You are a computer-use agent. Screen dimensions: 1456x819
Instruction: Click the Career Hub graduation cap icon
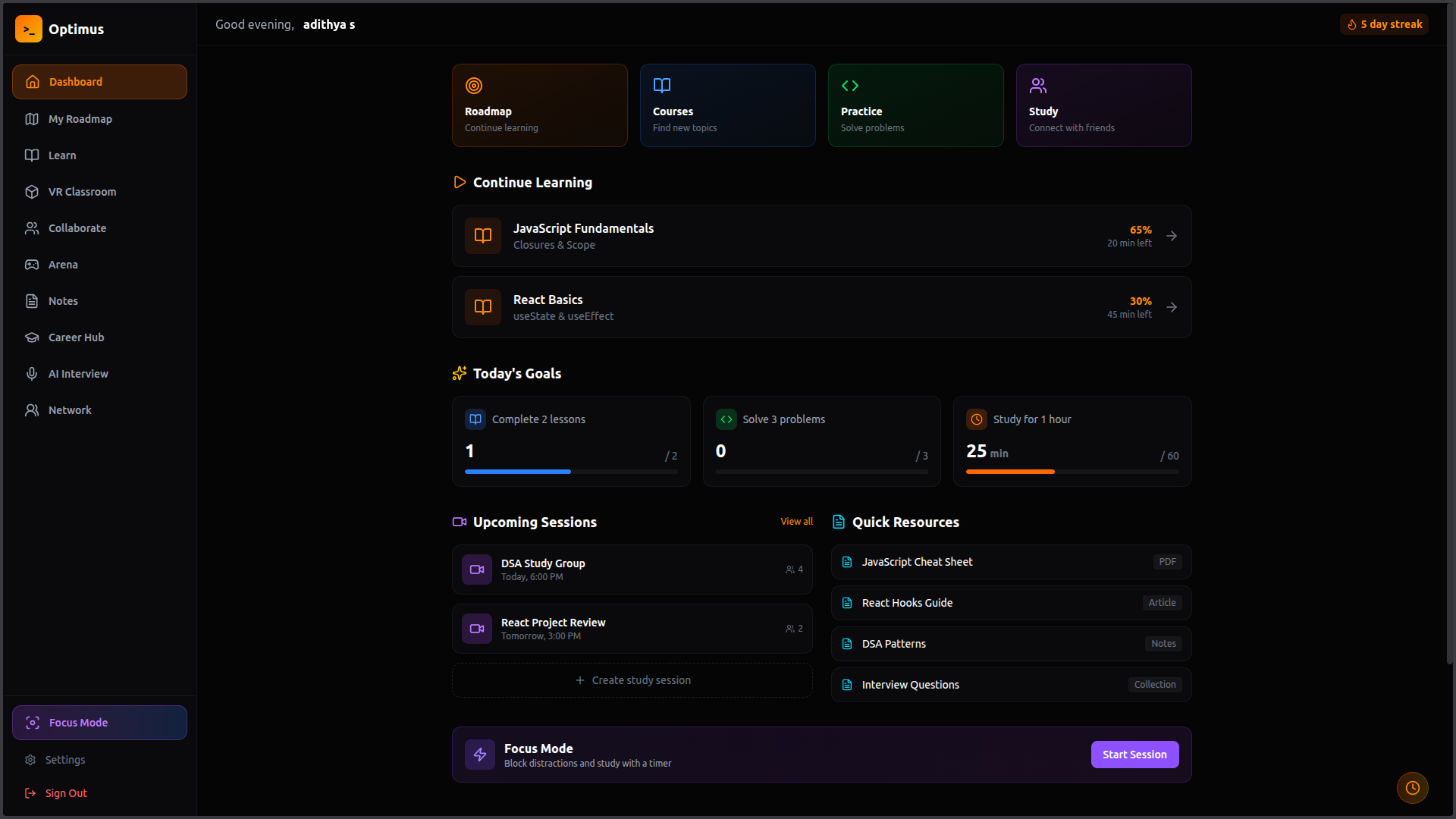[x=32, y=337]
